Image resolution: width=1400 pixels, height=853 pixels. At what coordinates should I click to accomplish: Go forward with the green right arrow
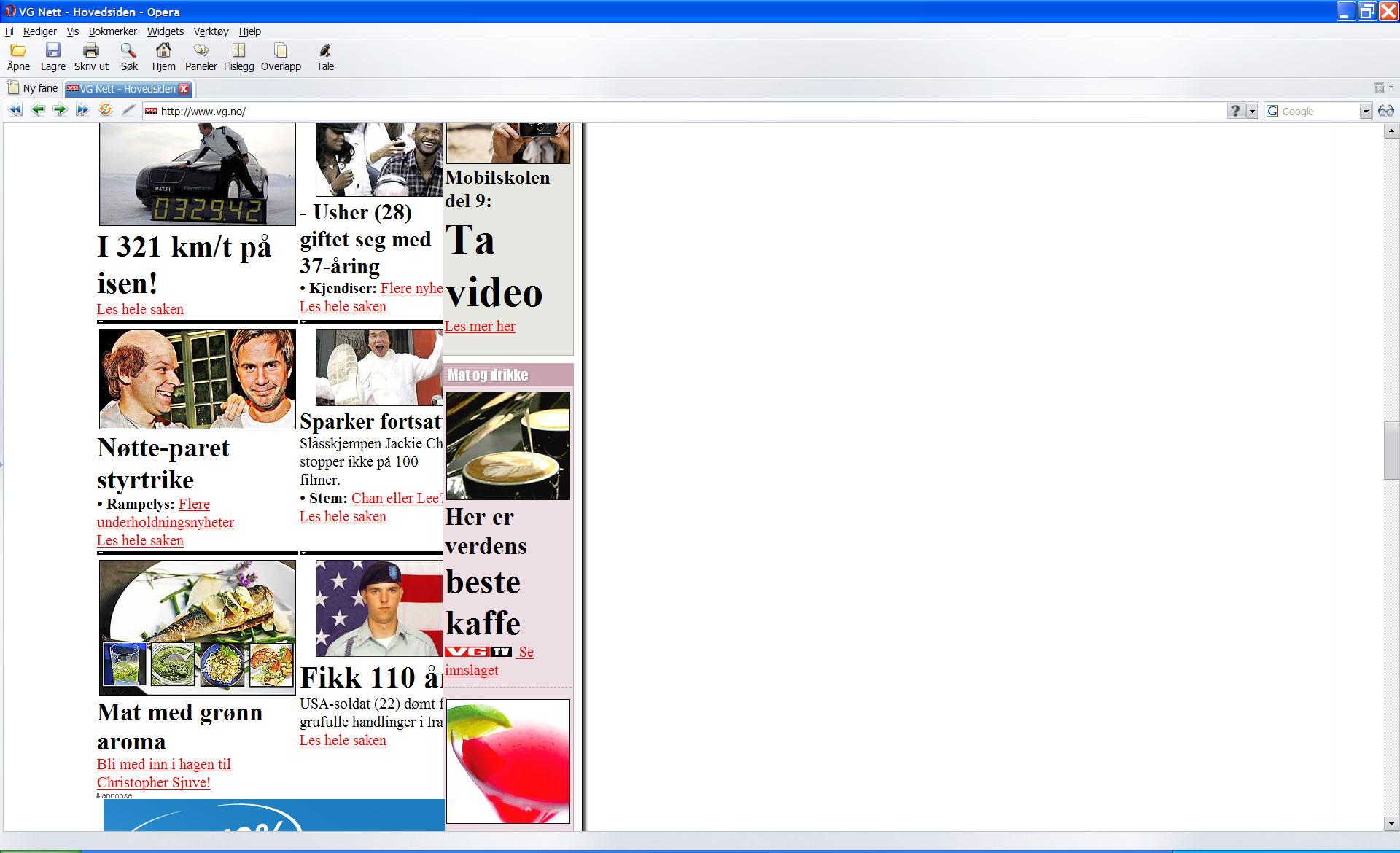[x=61, y=110]
